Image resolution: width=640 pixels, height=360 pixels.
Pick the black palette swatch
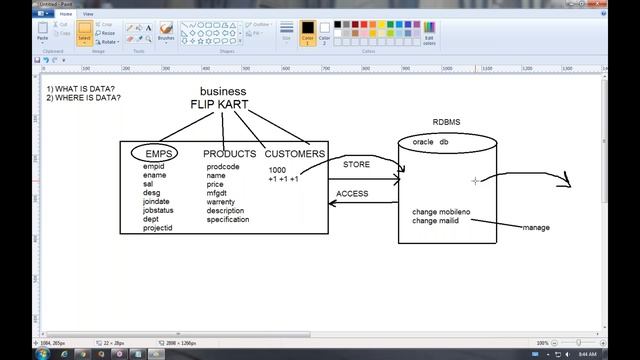tap(338, 24)
